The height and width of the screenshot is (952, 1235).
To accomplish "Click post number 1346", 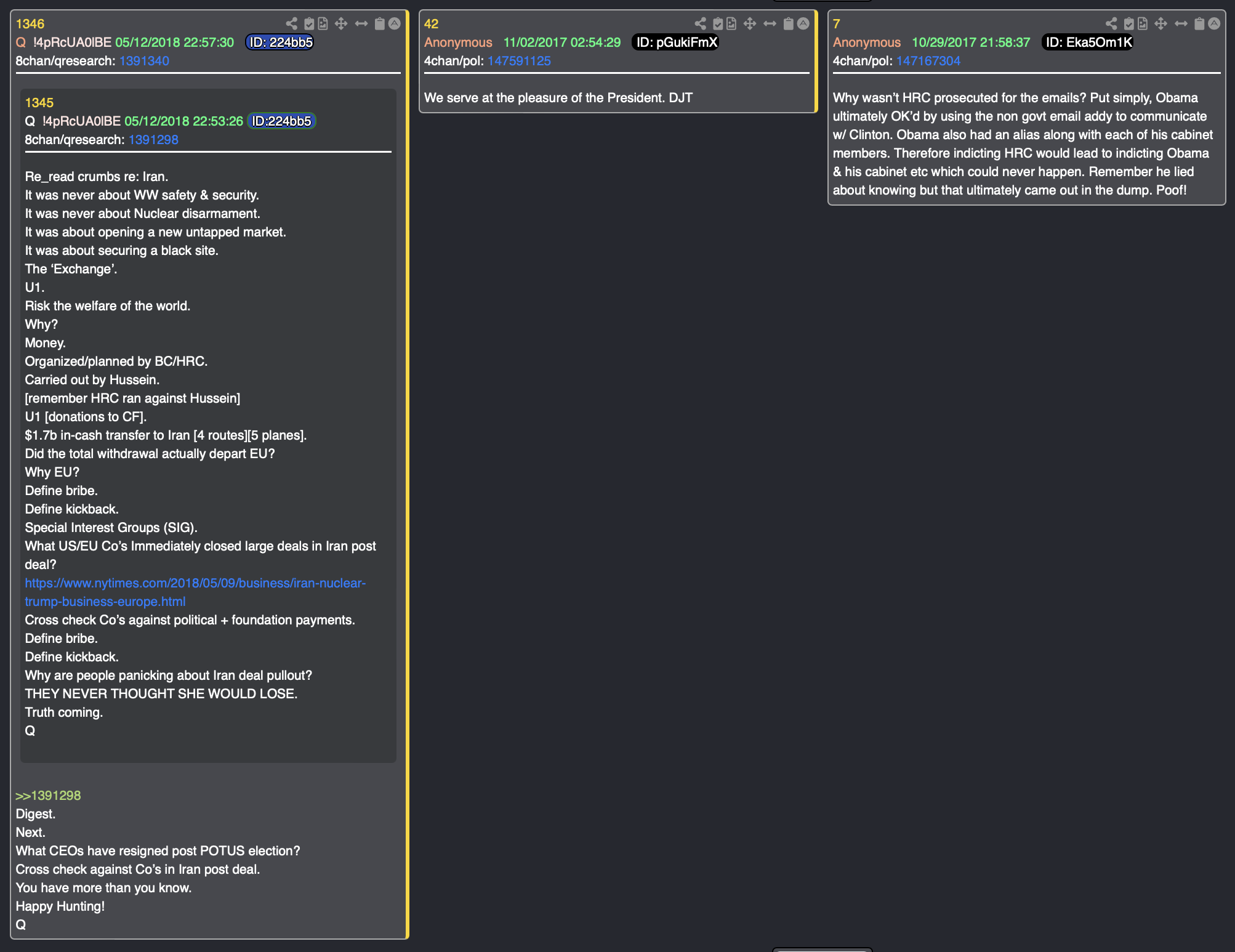I will (30, 24).
